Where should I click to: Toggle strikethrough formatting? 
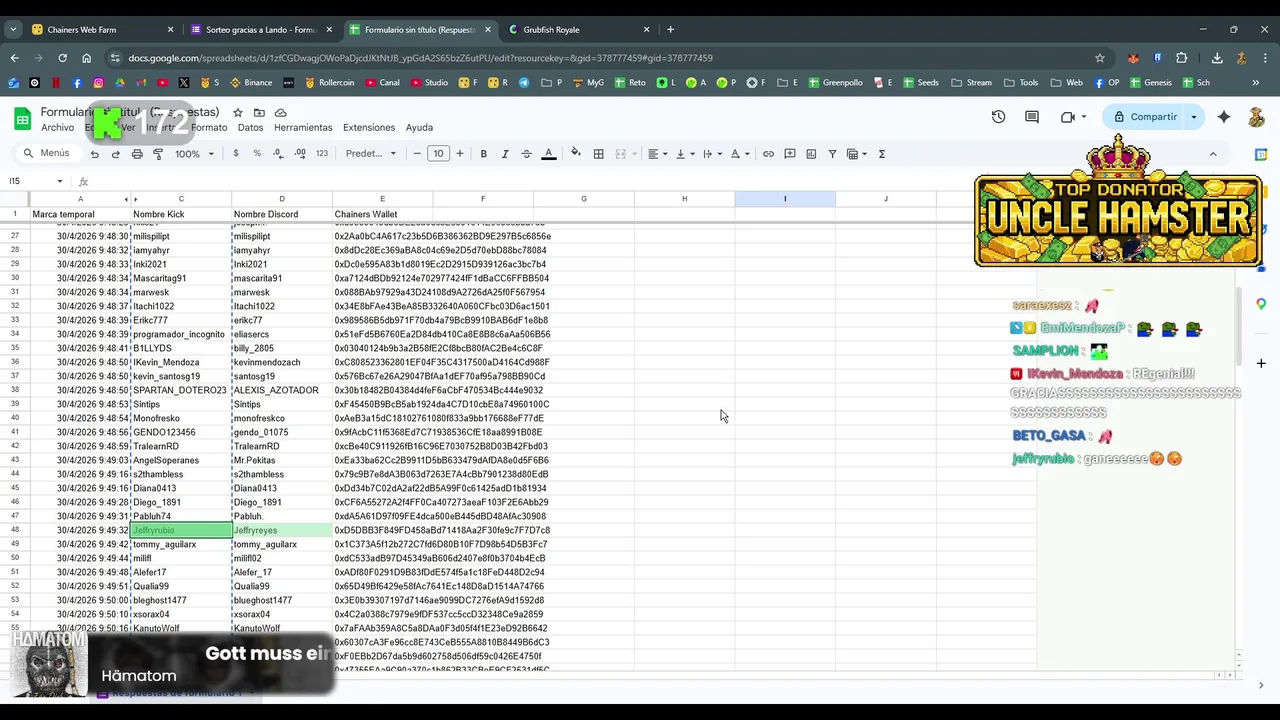pos(526,154)
